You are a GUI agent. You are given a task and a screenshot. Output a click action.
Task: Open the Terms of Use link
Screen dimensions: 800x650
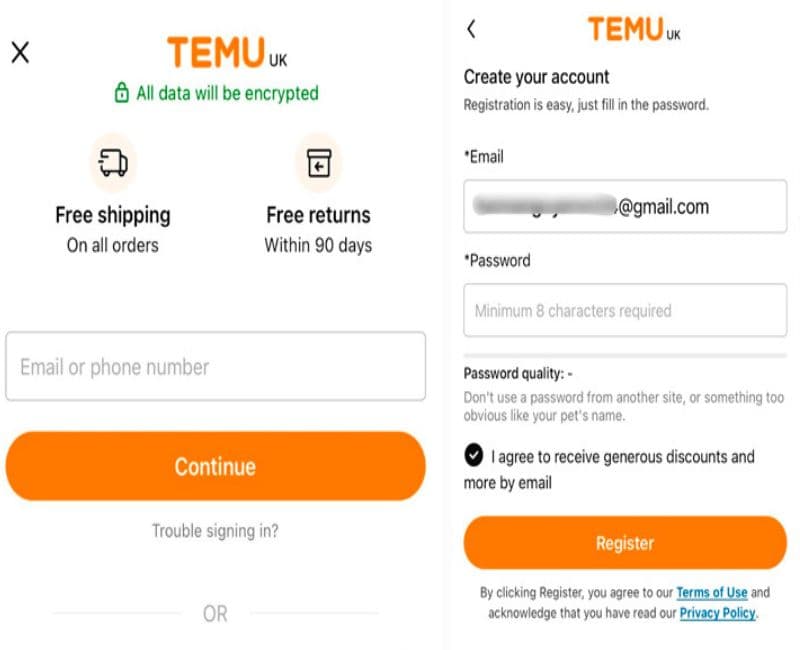pyautogui.click(x=712, y=592)
